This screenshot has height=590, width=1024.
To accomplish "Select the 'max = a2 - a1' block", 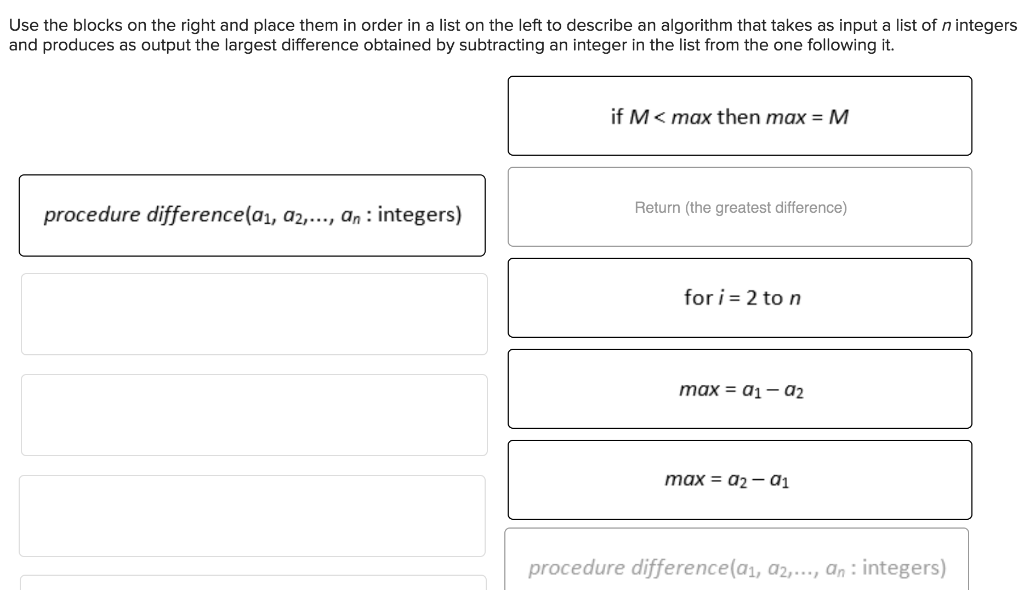I will [x=740, y=480].
